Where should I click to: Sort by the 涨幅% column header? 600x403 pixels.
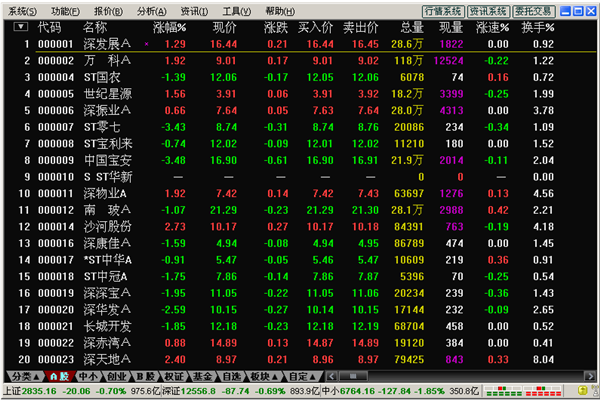point(170,28)
